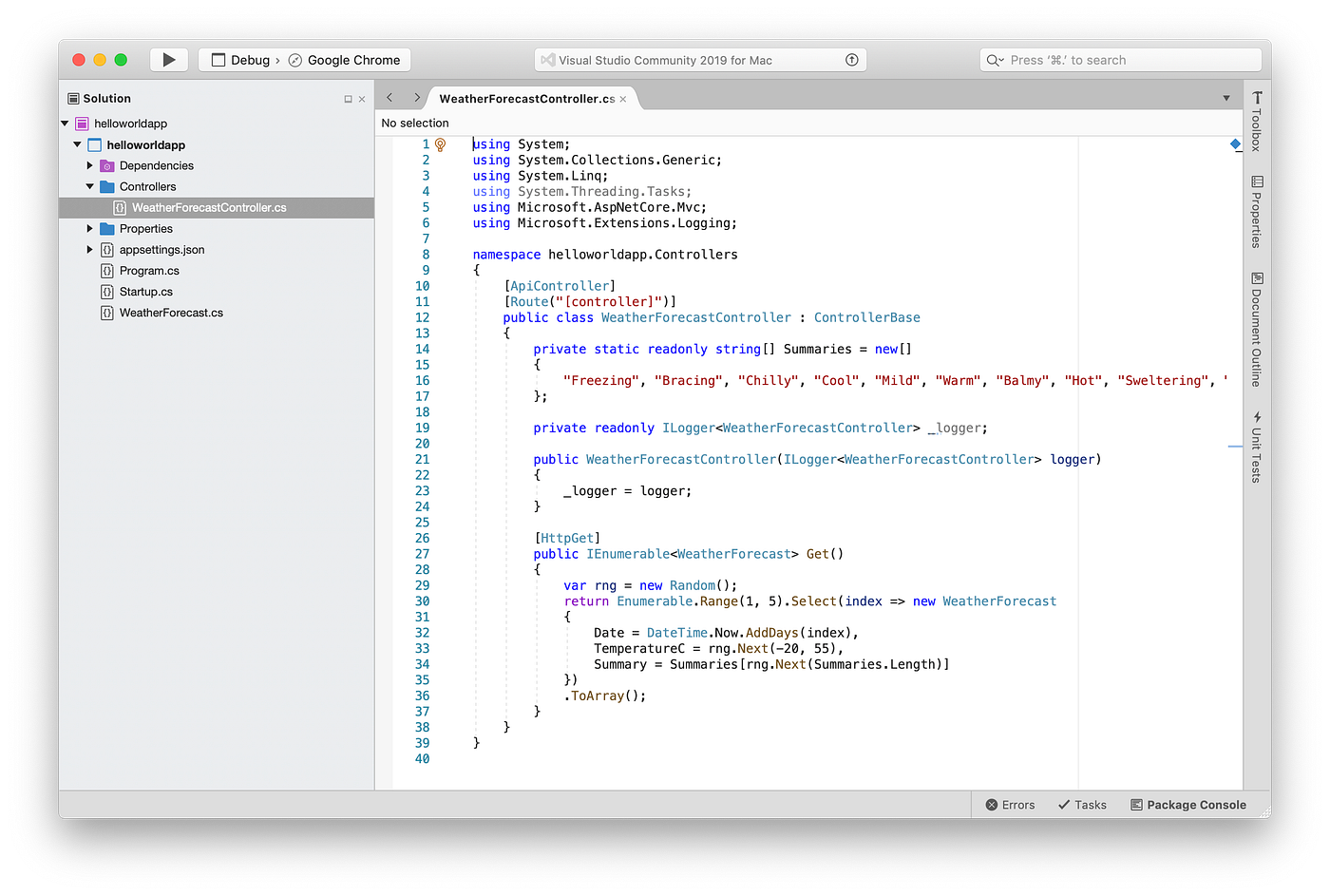Screen dimensions: 1330x896
Task: Show the Errors pad
Action: [x=1011, y=805]
